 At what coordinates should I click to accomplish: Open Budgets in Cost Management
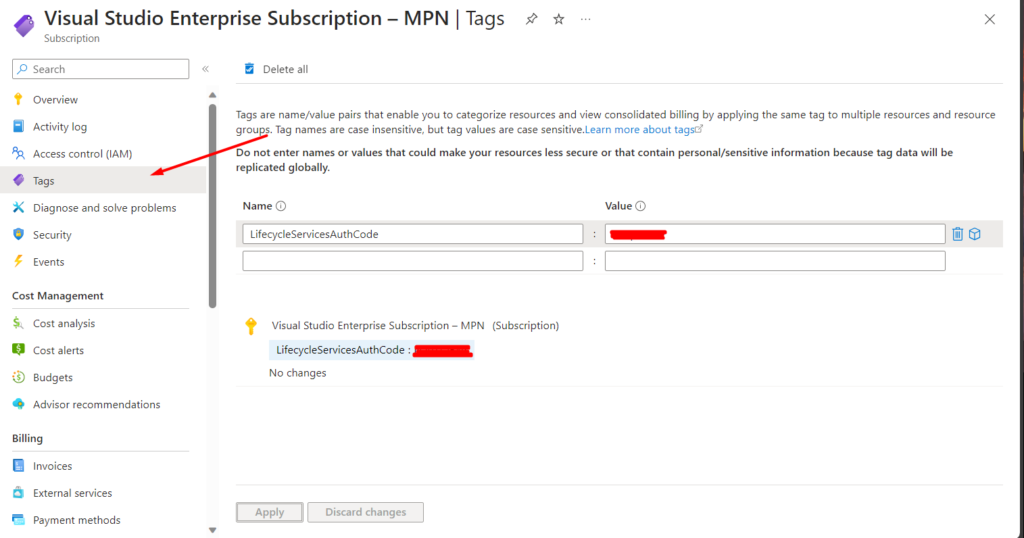53,377
